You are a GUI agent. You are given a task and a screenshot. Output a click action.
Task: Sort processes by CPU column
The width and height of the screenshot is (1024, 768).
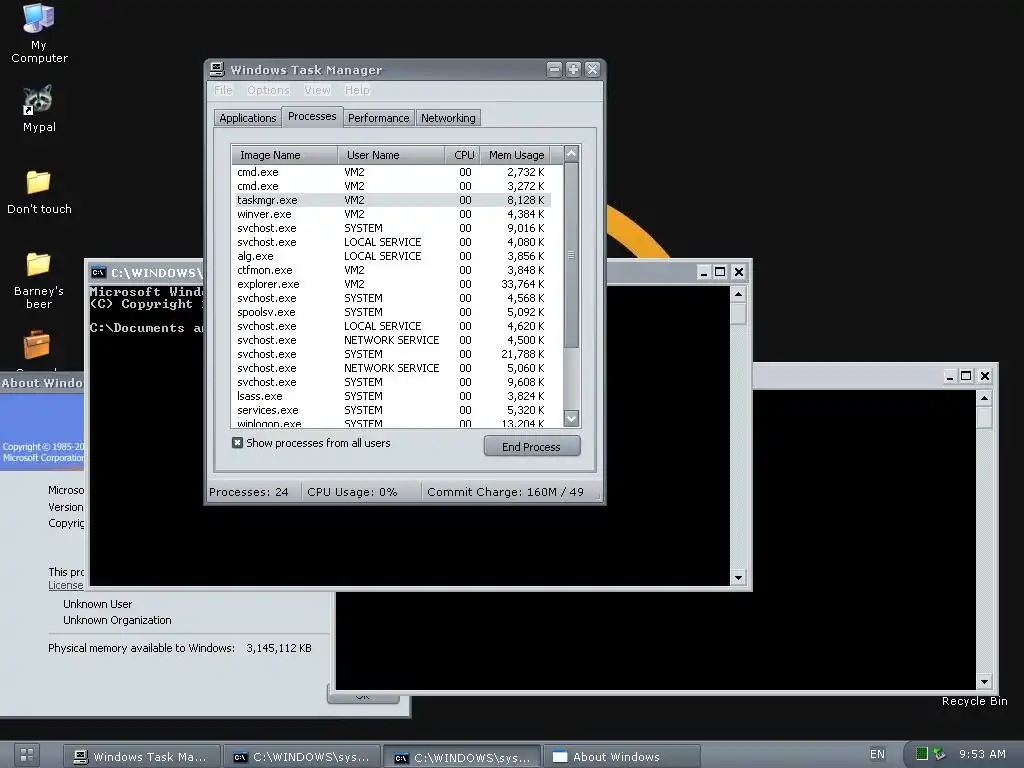463,155
